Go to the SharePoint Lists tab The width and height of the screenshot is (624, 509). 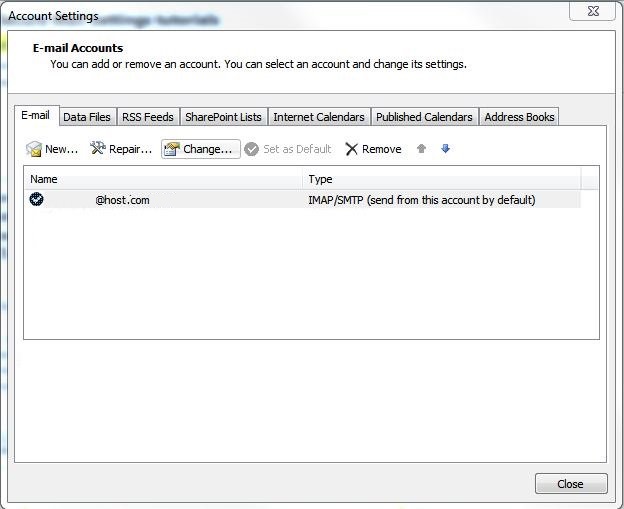point(223,117)
